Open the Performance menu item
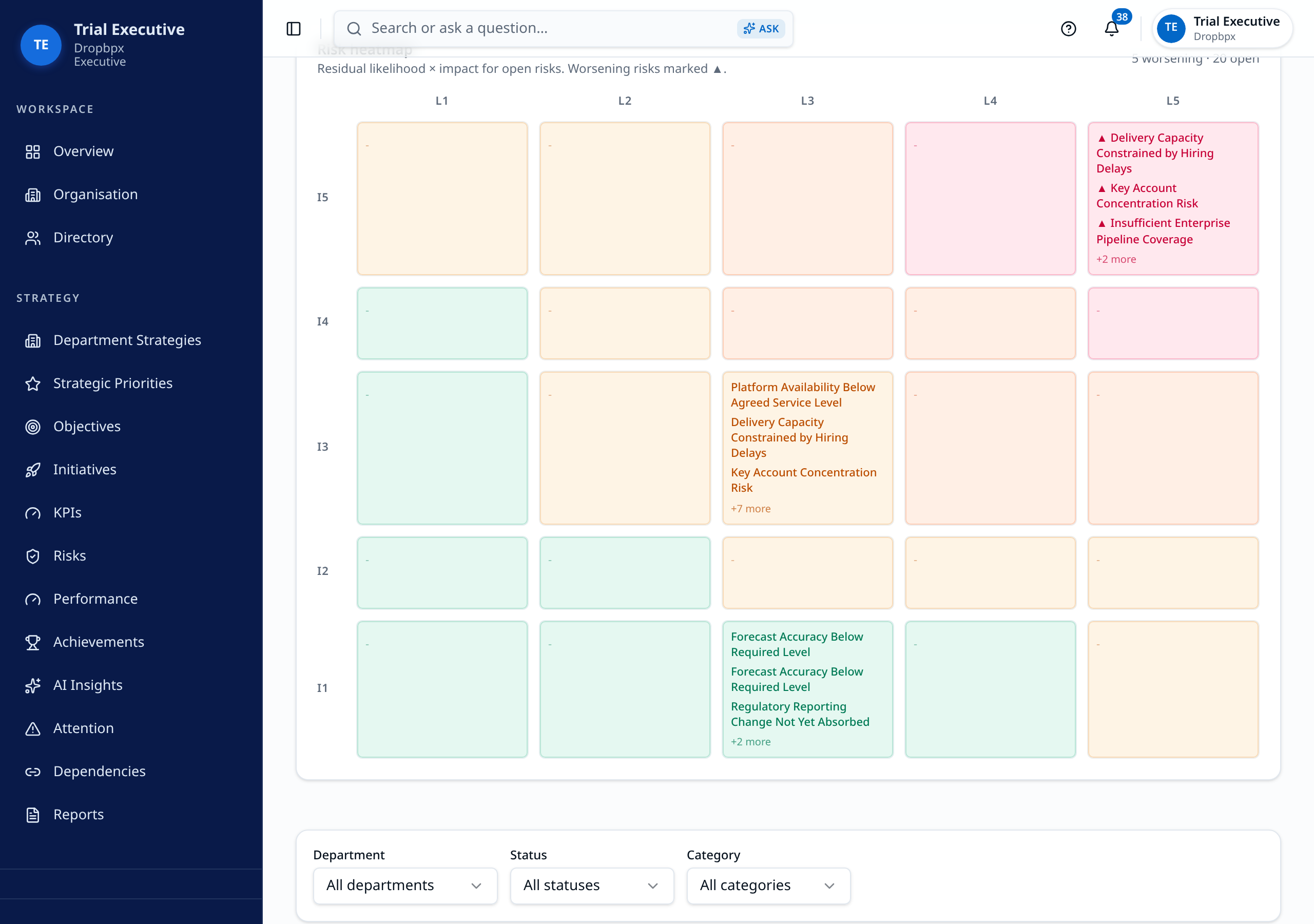Screen dimensions: 1314x924 [x=95, y=599]
